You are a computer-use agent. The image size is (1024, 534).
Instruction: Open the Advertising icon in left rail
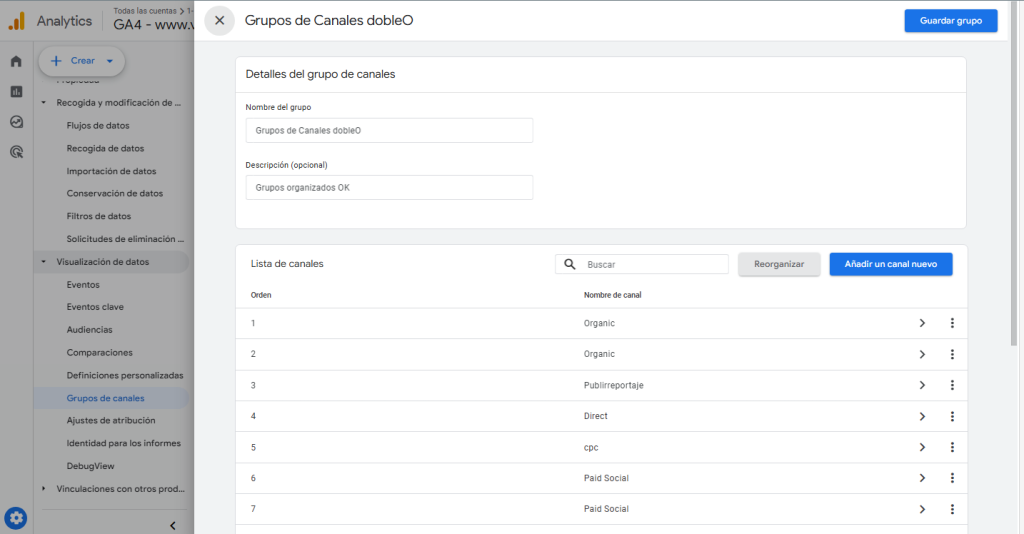pos(16,153)
